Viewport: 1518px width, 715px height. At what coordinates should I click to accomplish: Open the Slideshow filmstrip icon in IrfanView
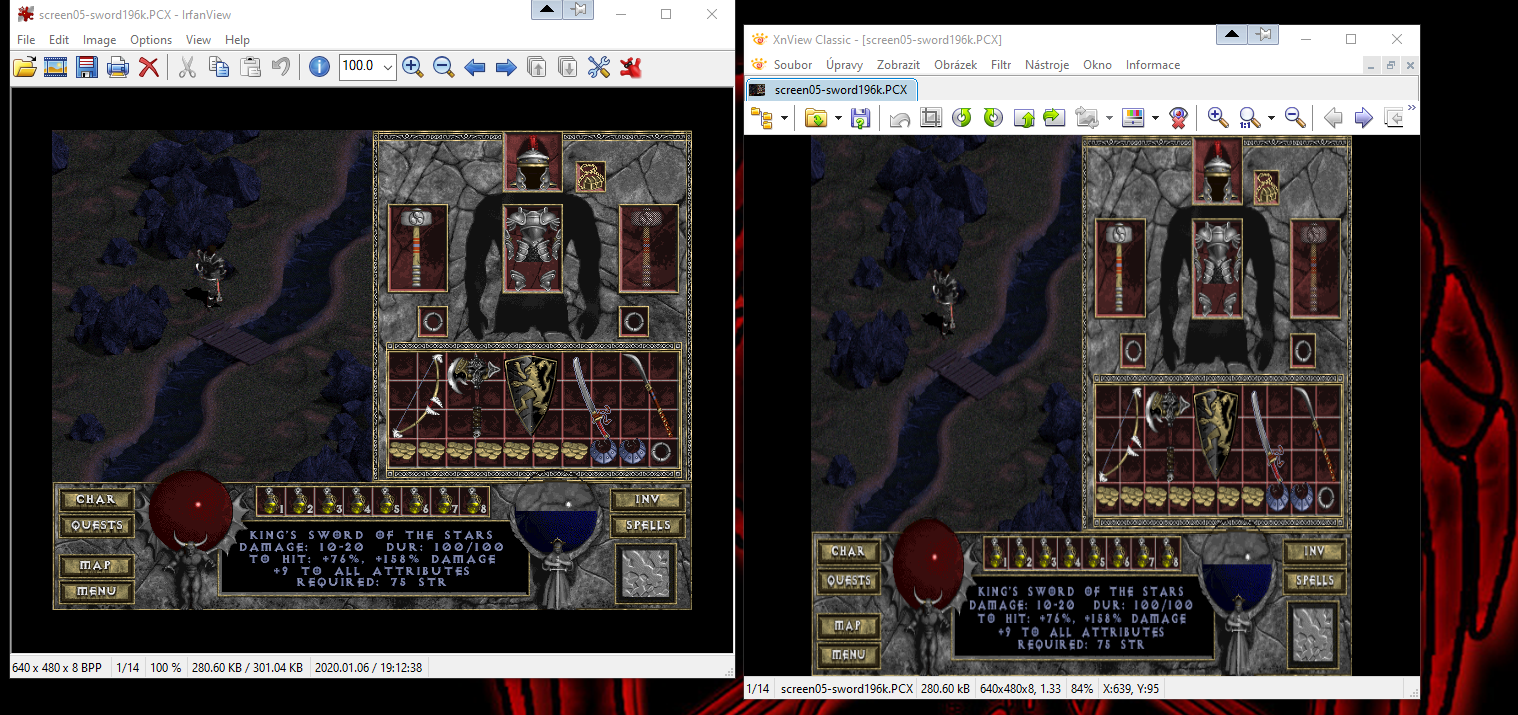click(55, 67)
